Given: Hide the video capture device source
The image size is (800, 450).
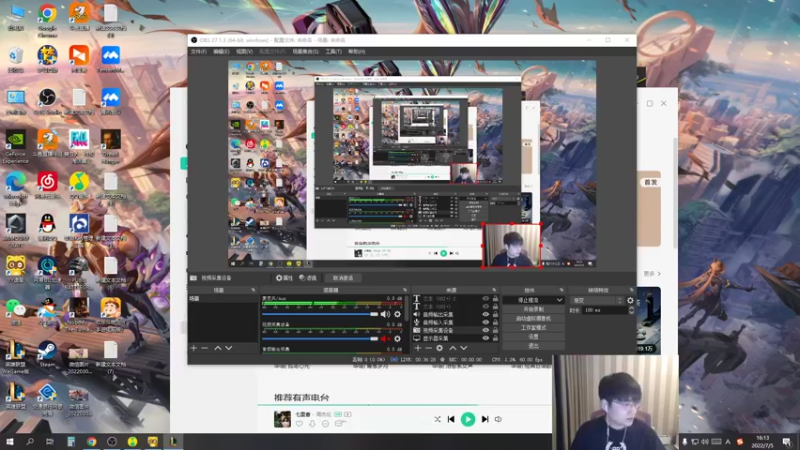Looking at the screenshot, I should click(485, 330).
